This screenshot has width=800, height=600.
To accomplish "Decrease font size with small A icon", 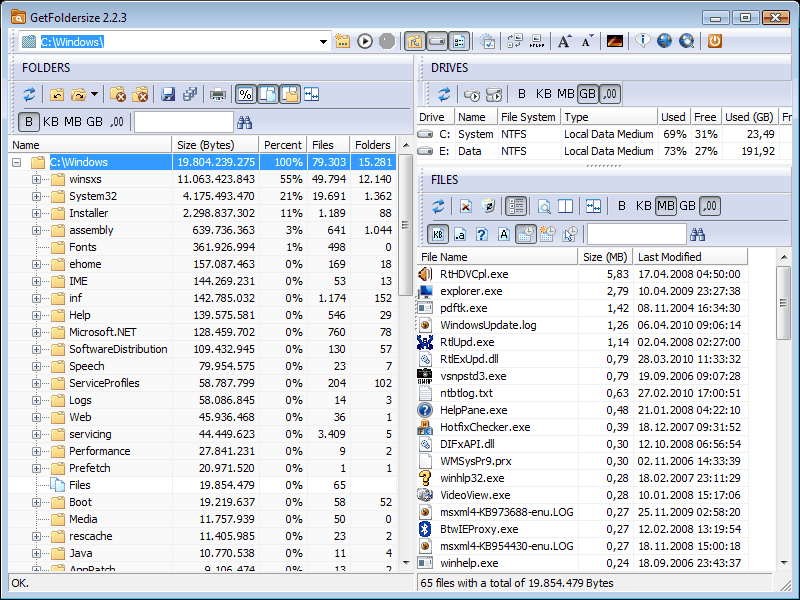I will [587, 41].
